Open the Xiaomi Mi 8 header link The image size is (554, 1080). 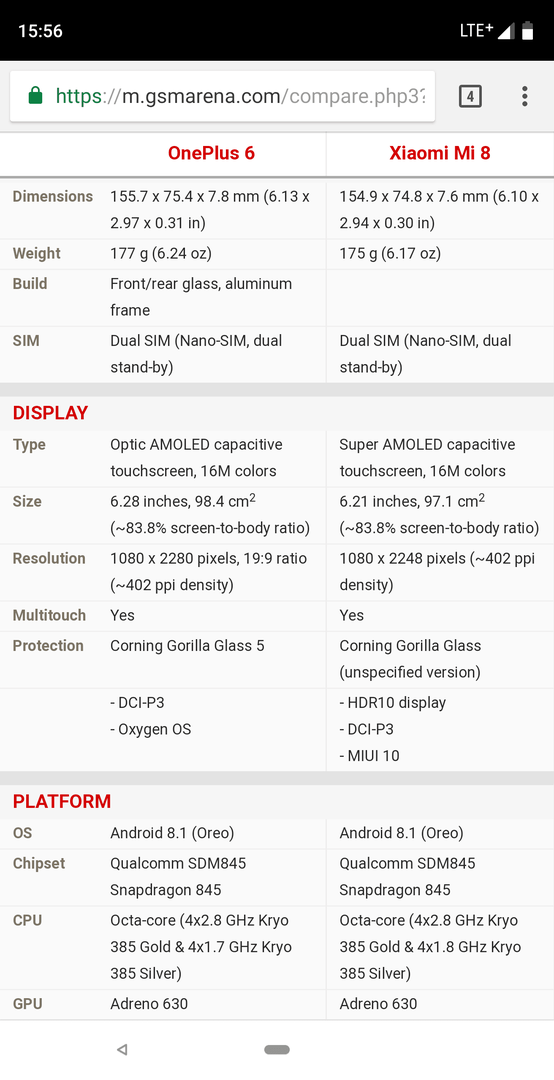coord(440,152)
